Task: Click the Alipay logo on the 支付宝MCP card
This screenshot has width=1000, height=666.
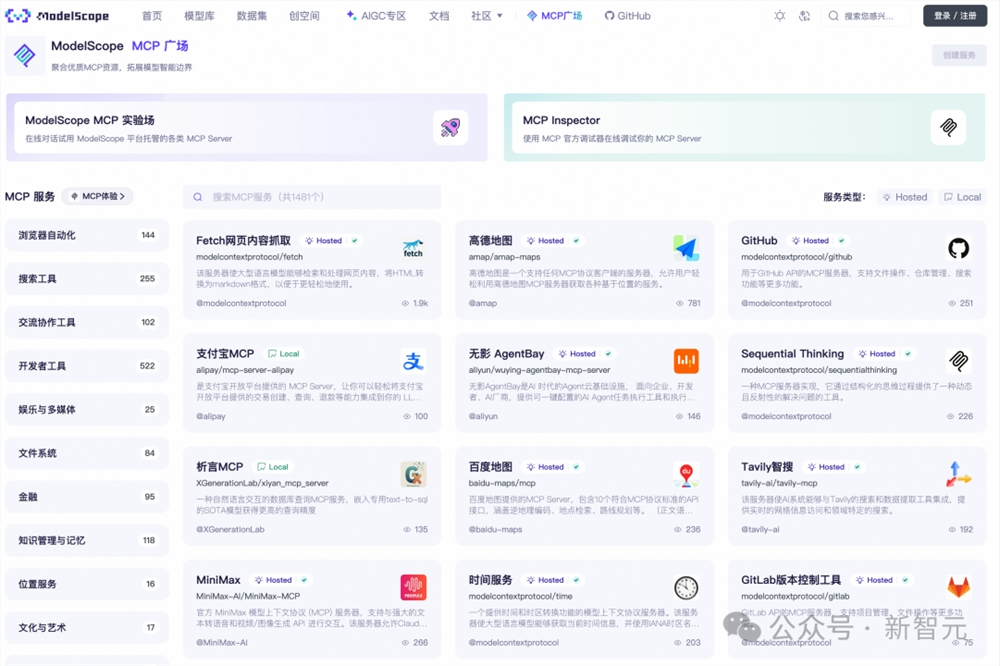Action: (x=413, y=361)
